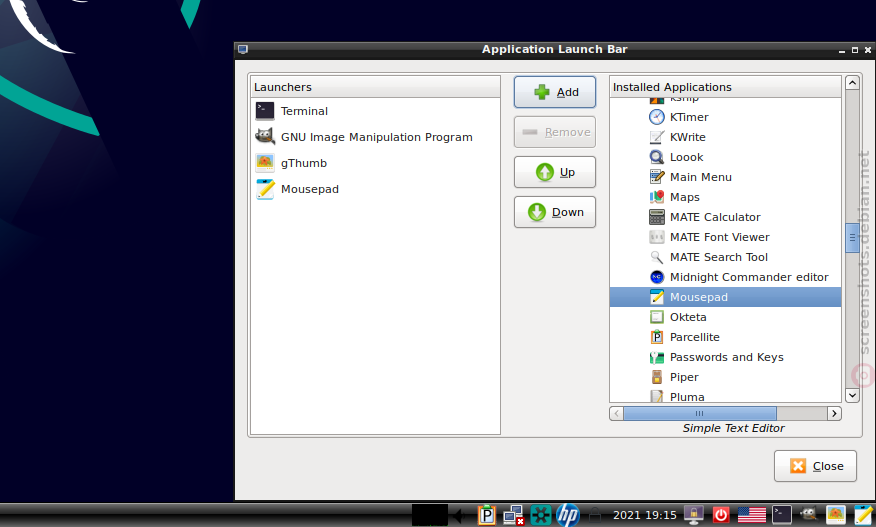Click the Okteta application icon

[x=656, y=317]
